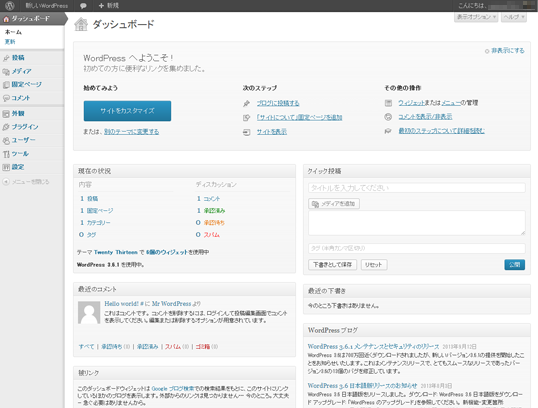This screenshot has height=408, width=538.
Task: Click the Users icon in sidebar
Action: (x=6, y=140)
